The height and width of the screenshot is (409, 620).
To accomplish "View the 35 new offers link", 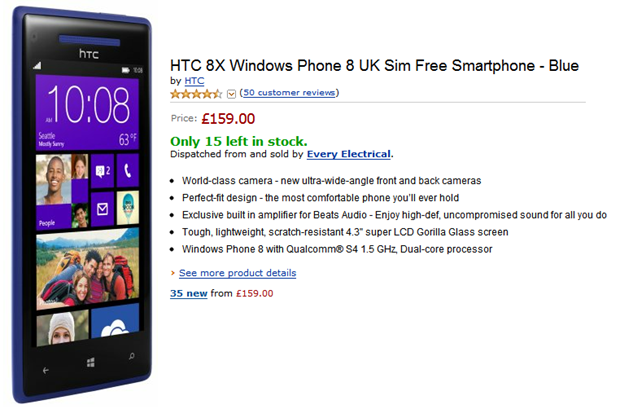I will [x=189, y=293].
